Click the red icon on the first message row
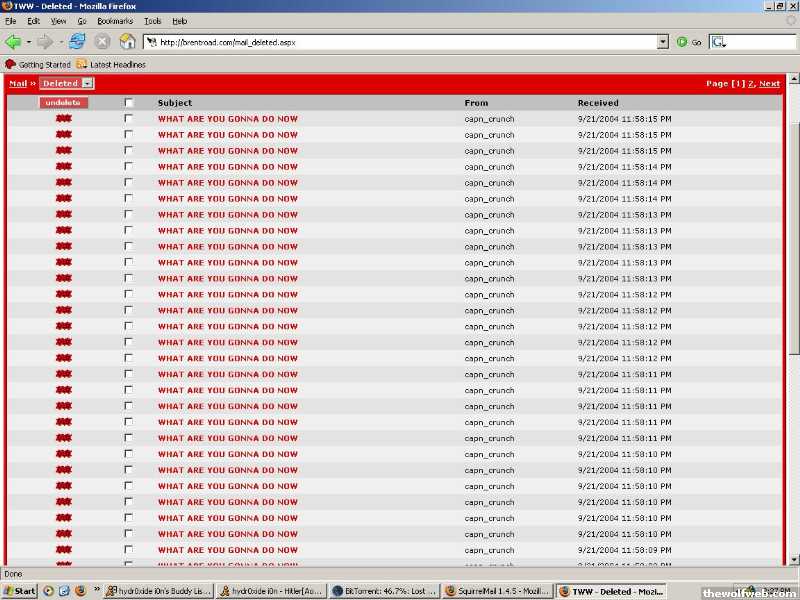Viewport: 800px width, 600px height. [64, 119]
